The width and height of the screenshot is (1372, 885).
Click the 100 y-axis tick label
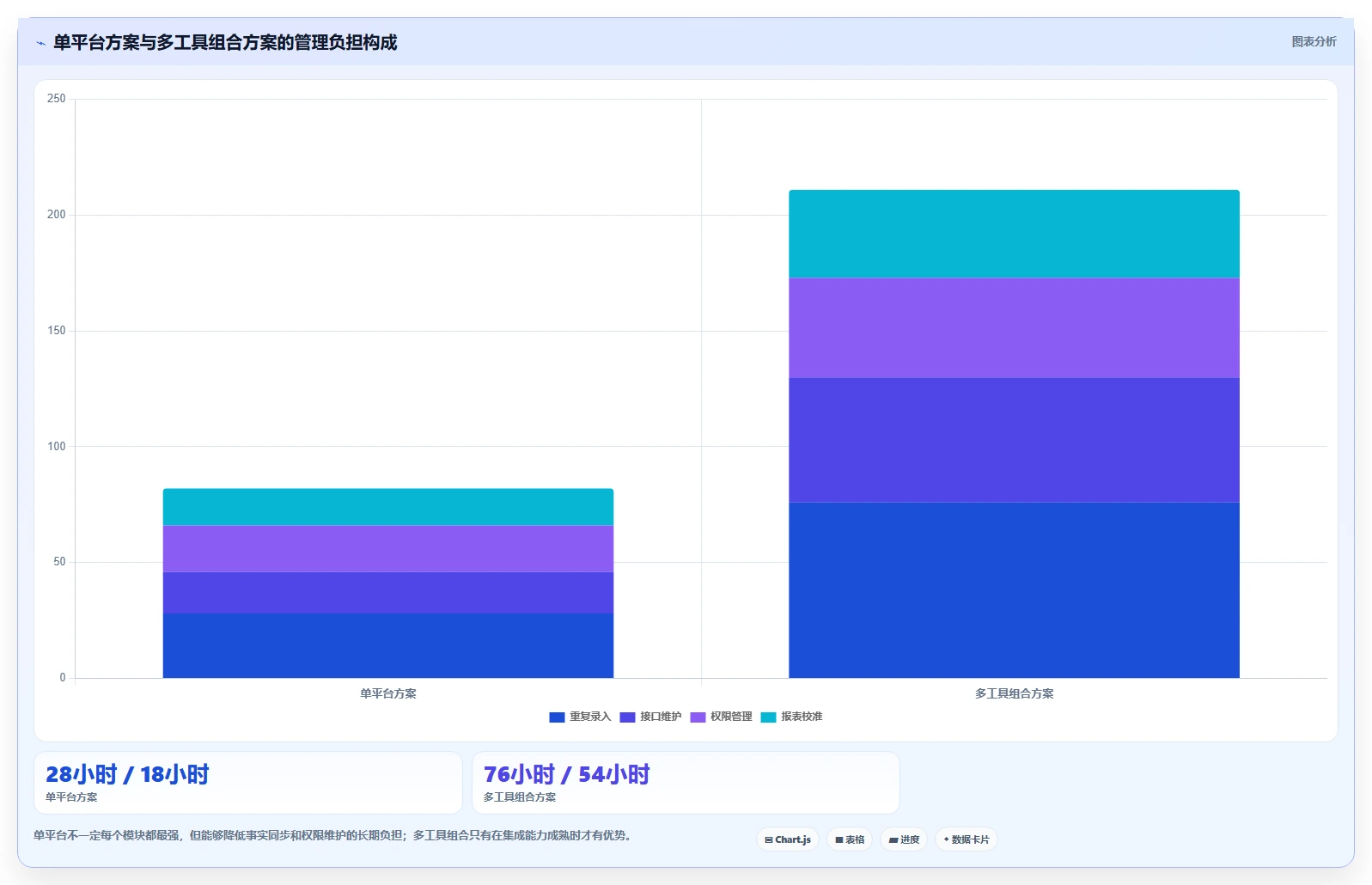coord(56,447)
